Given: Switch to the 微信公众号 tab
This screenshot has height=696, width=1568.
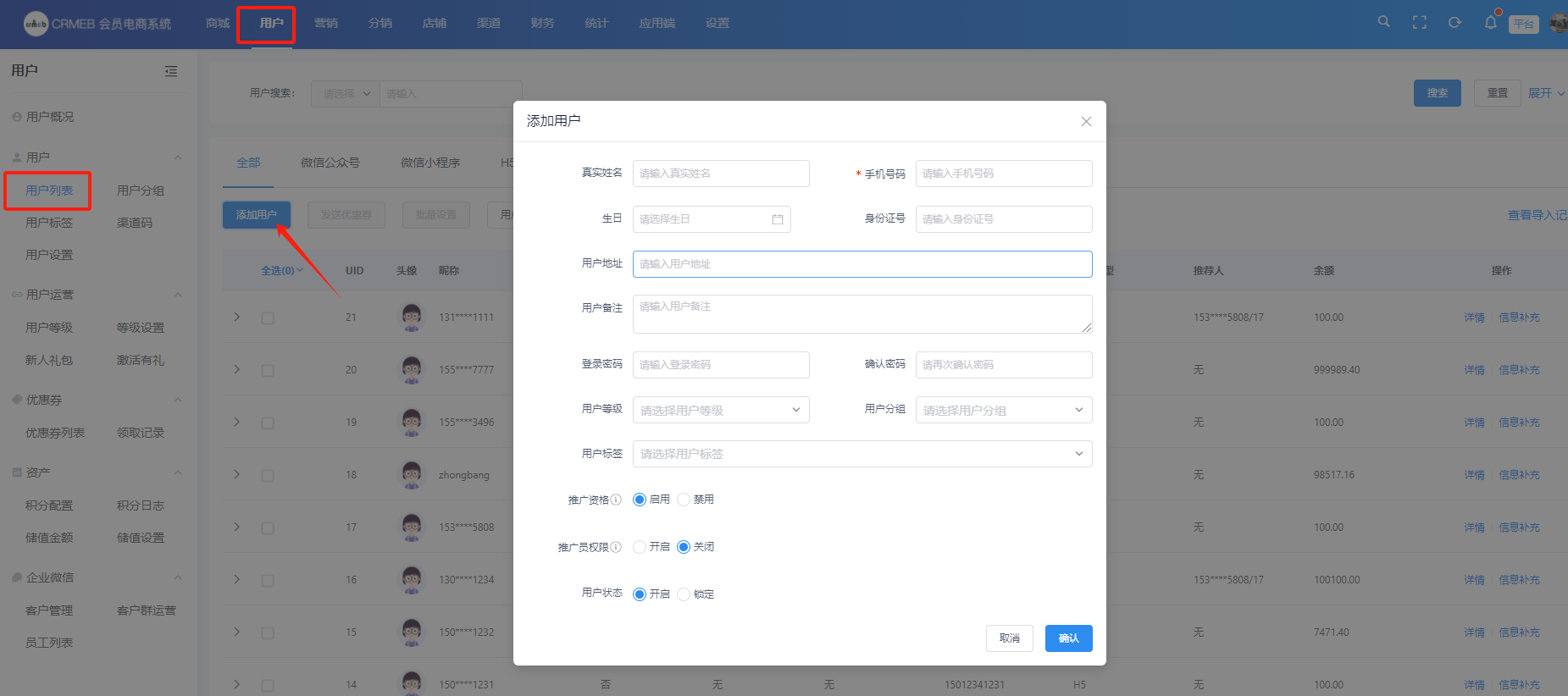Looking at the screenshot, I should click(330, 163).
